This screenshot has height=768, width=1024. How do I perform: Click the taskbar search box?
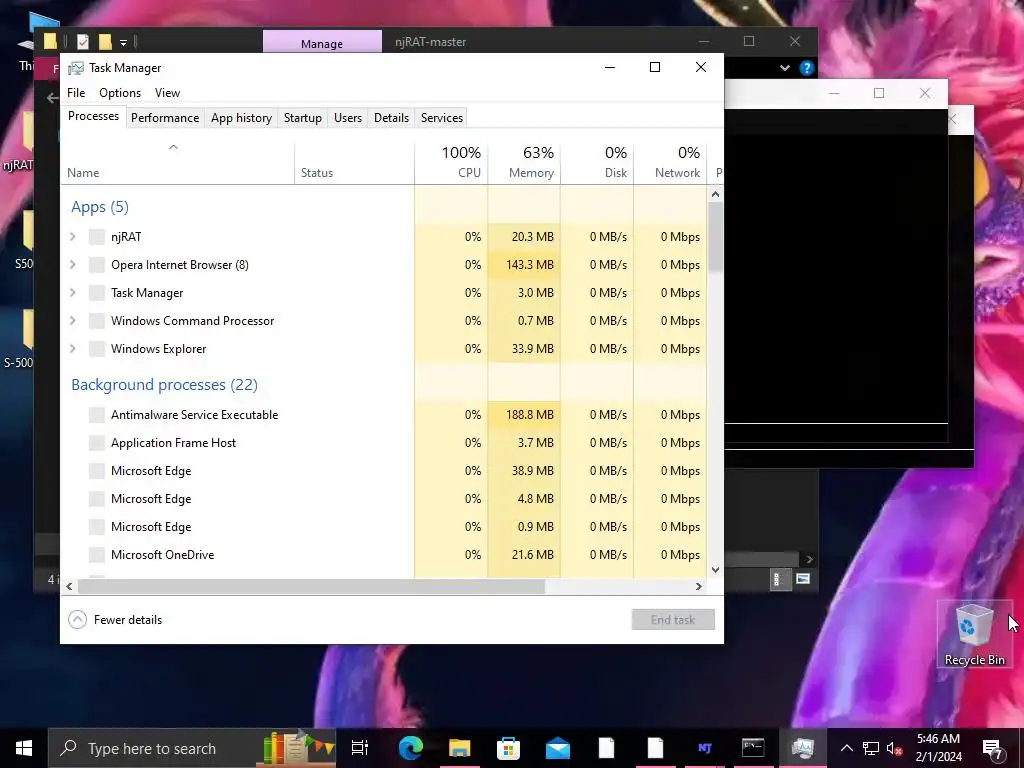pos(192,748)
